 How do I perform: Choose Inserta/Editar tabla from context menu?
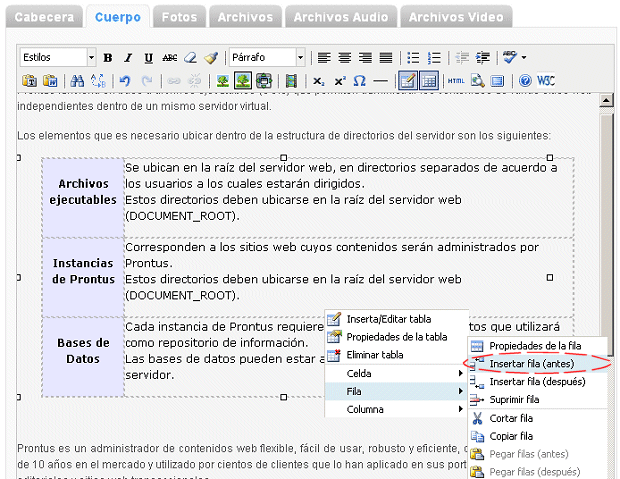click(396, 319)
